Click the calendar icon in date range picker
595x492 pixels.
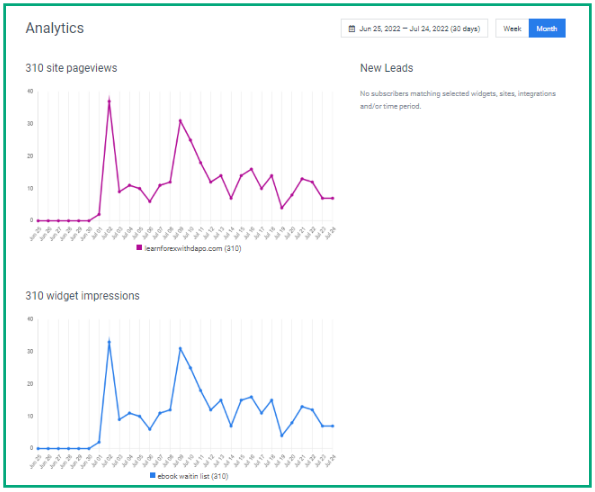pos(352,29)
